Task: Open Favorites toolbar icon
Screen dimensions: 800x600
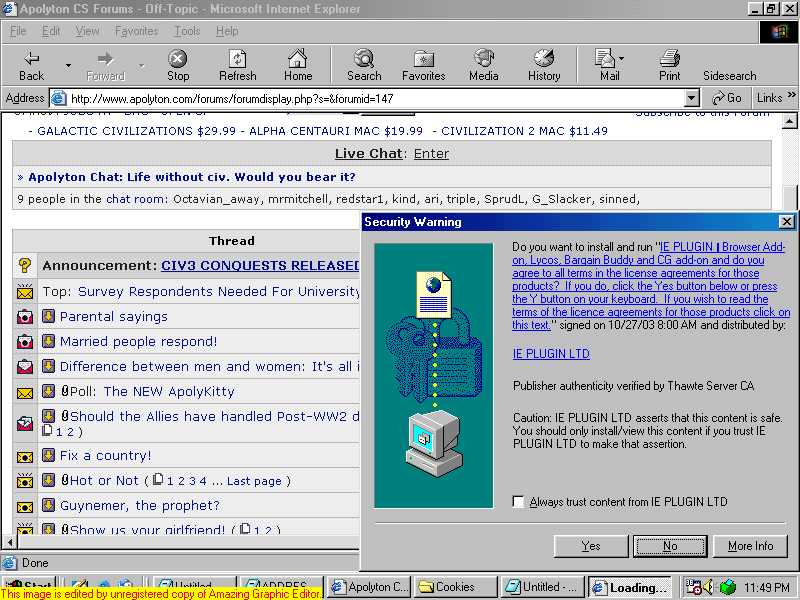Action: [x=424, y=59]
